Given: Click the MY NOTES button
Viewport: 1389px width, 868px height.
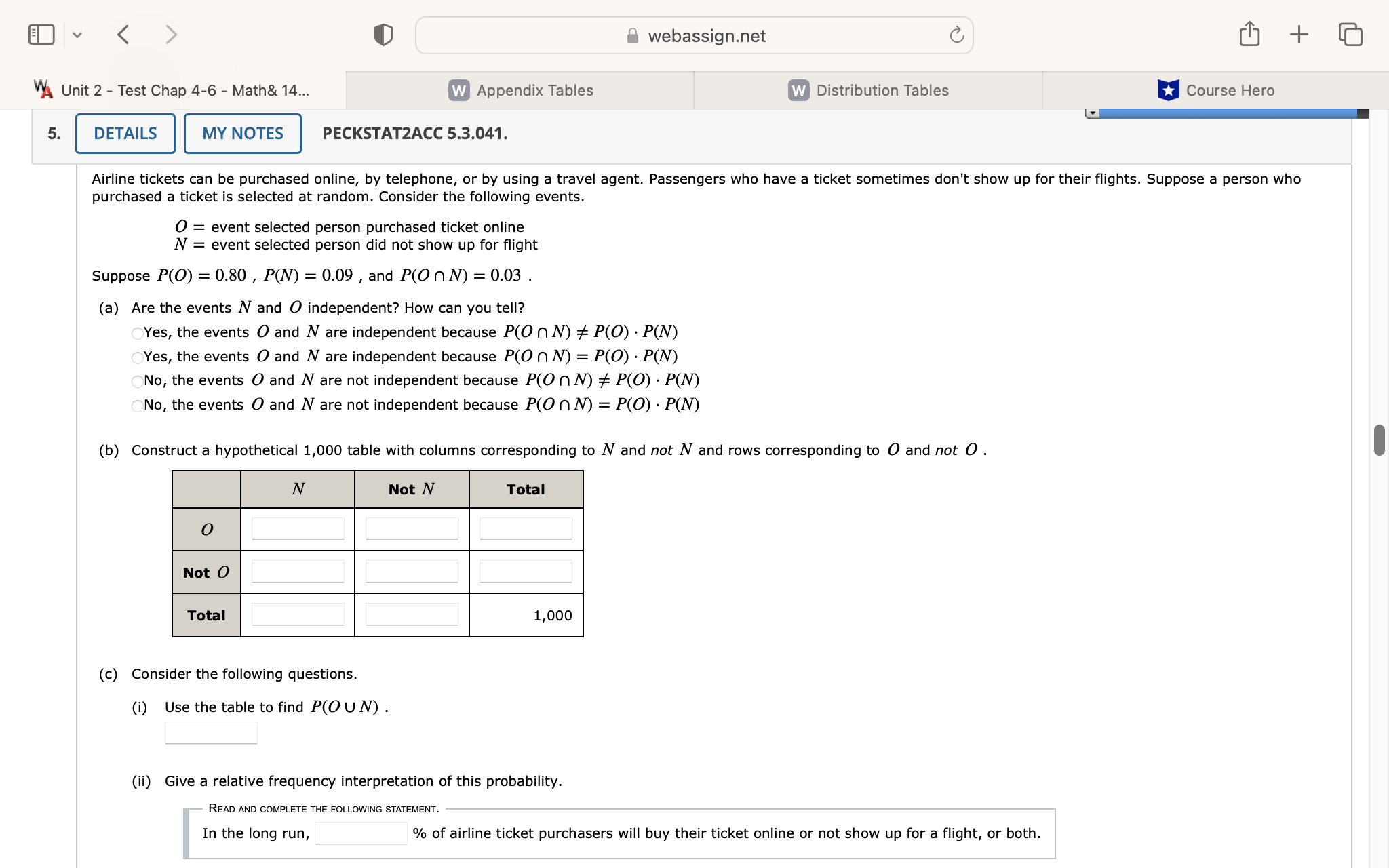Looking at the screenshot, I should click(x=243, y=134).
